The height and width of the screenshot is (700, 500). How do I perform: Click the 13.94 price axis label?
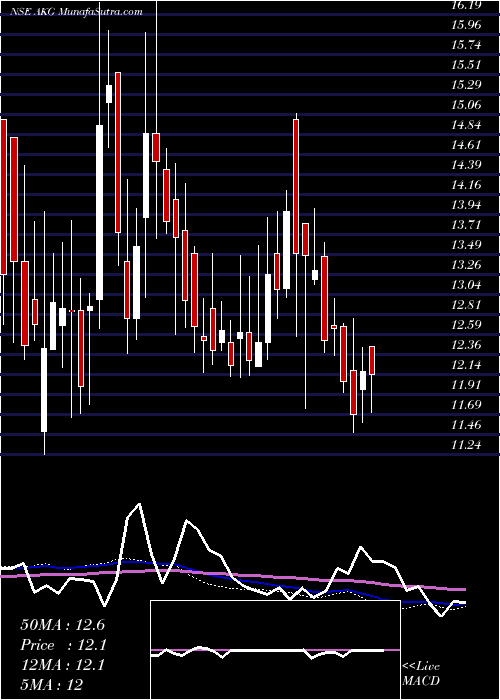tap(466, 205)
